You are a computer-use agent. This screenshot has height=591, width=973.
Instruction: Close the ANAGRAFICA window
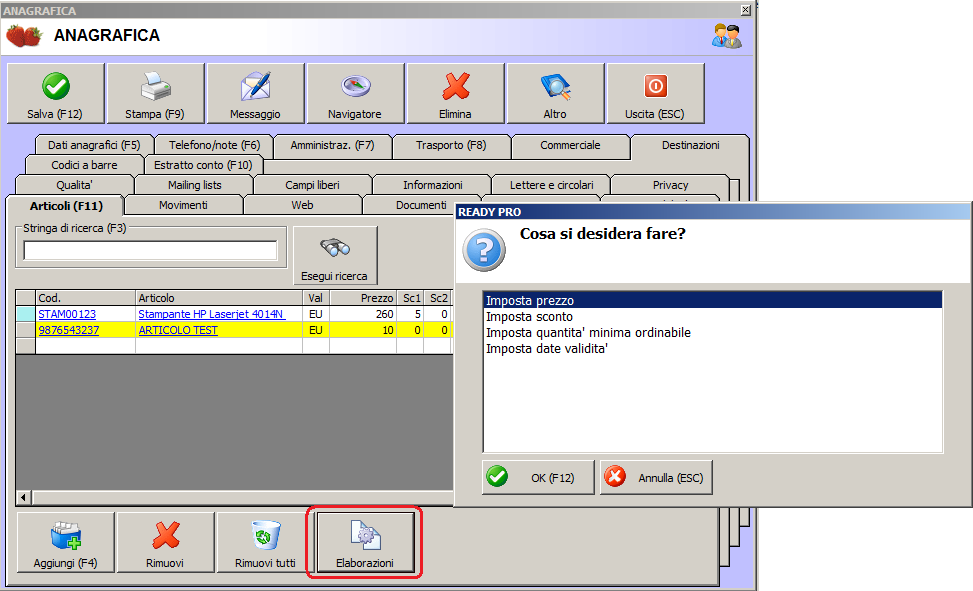pyautogui.click(x=746, y=10)
